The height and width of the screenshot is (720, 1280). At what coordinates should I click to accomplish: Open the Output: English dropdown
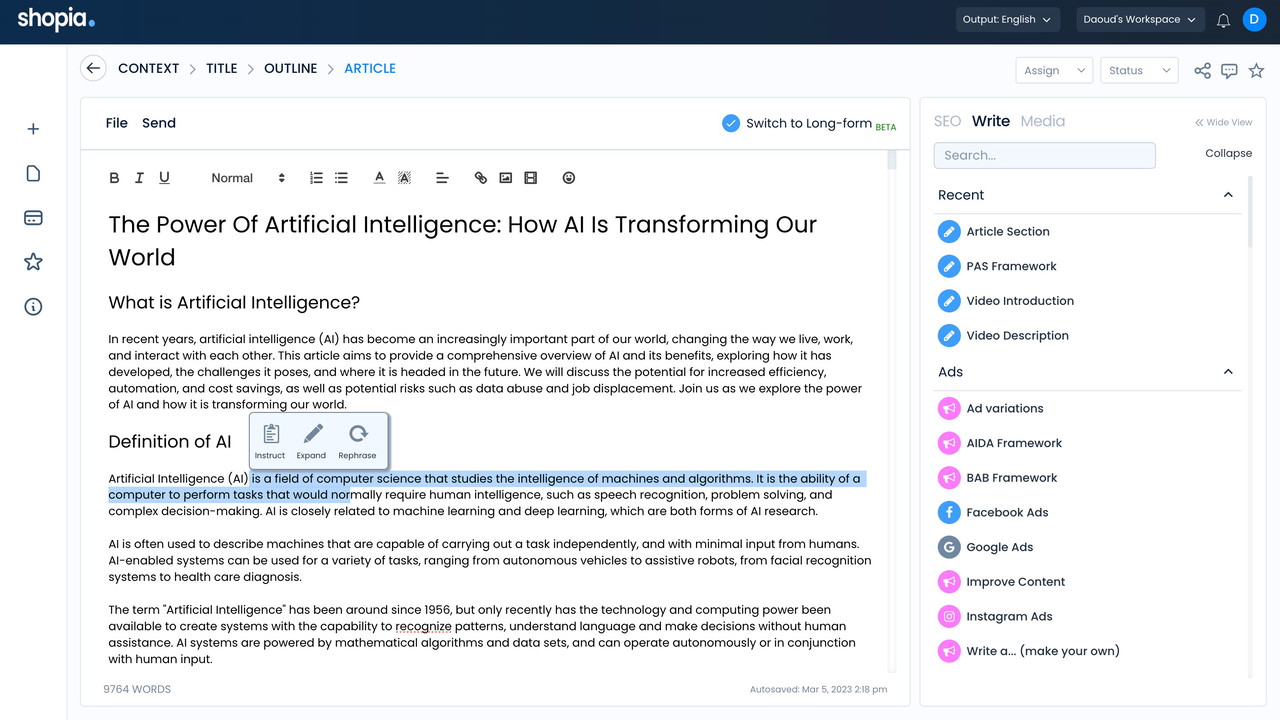pos(1006,20)
